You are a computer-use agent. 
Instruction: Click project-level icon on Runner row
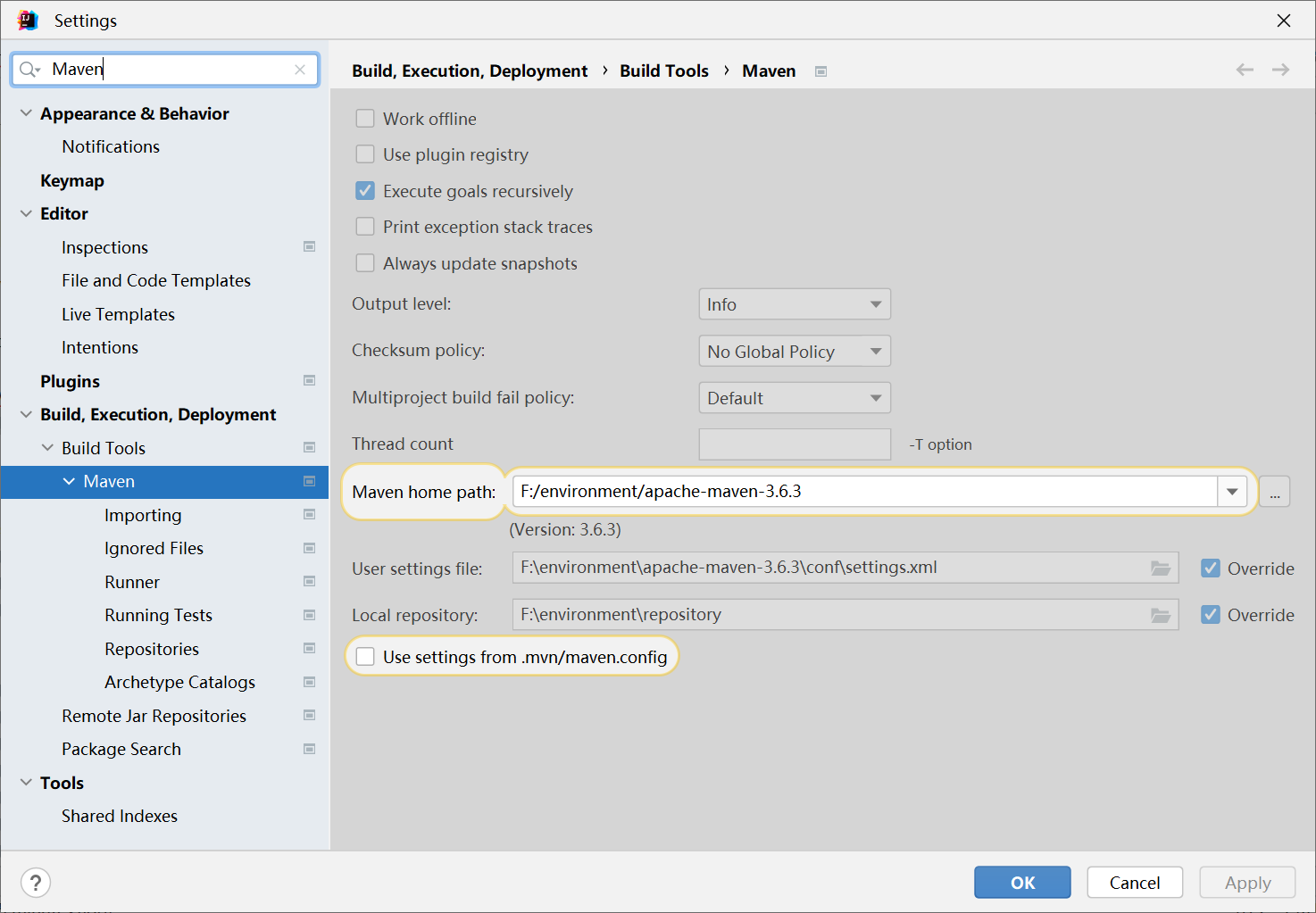point(310,582)
